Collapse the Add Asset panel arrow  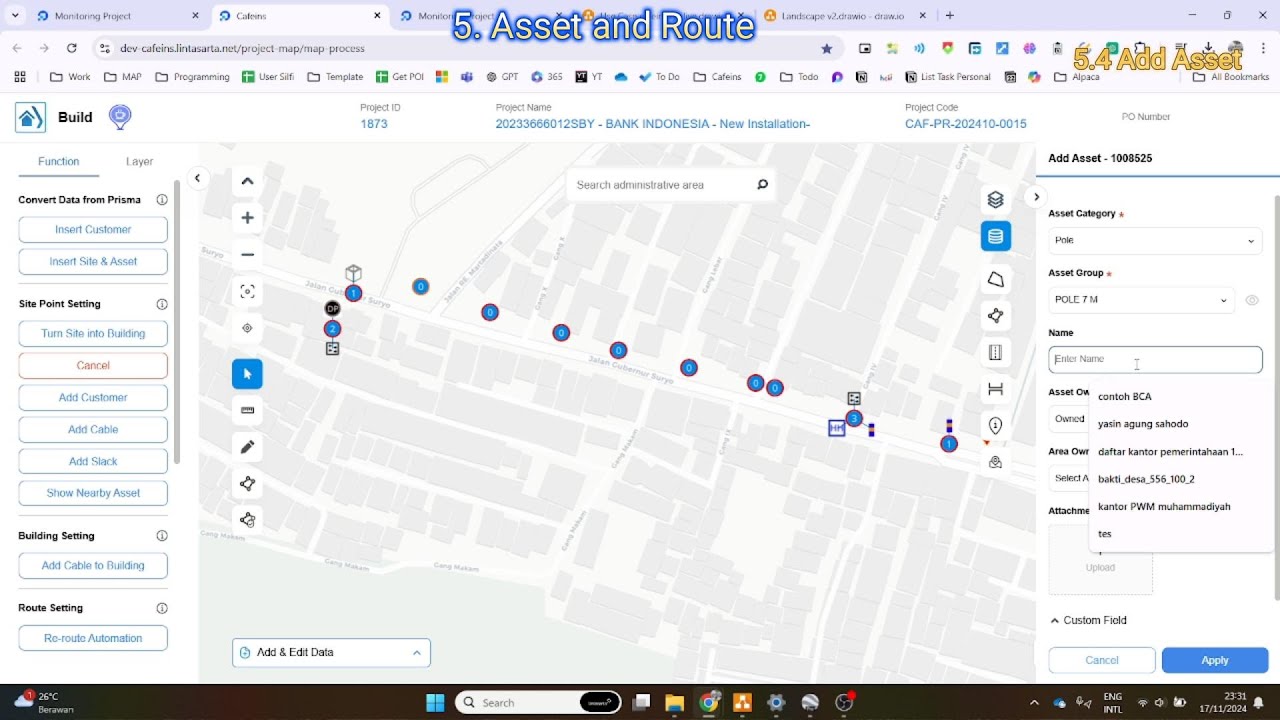click(1037, 197)
